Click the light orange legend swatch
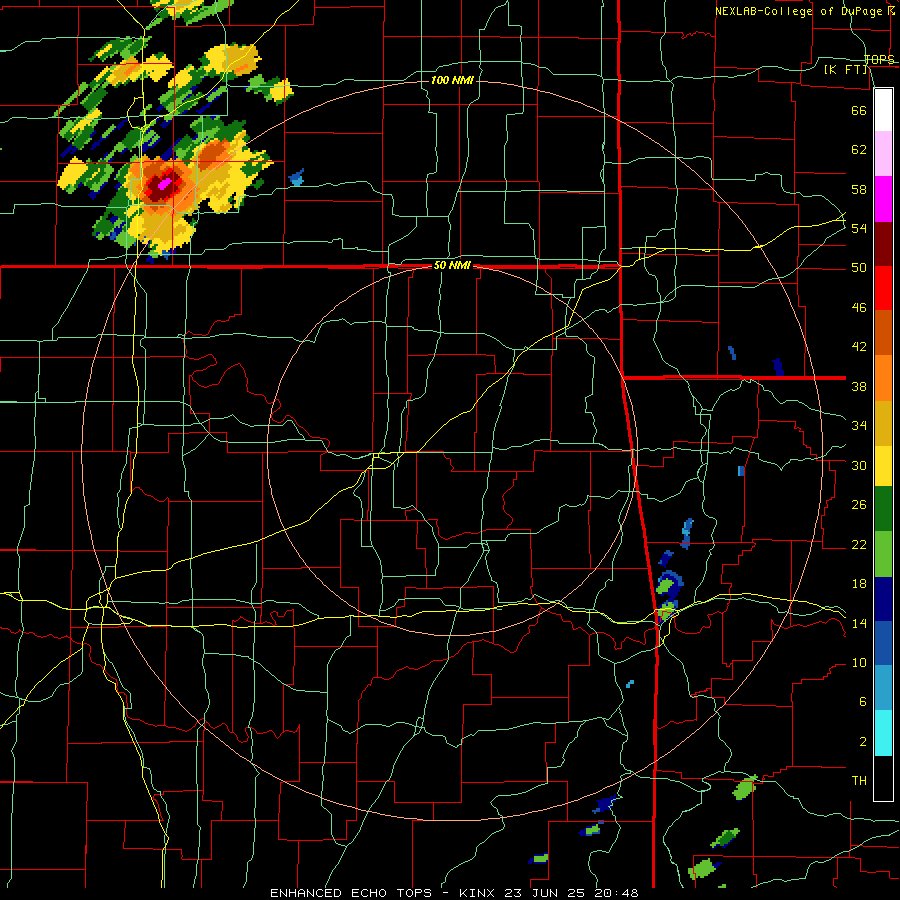Image resolution: width=900 pixels, height=900 pixels. [x=883, y=378]
